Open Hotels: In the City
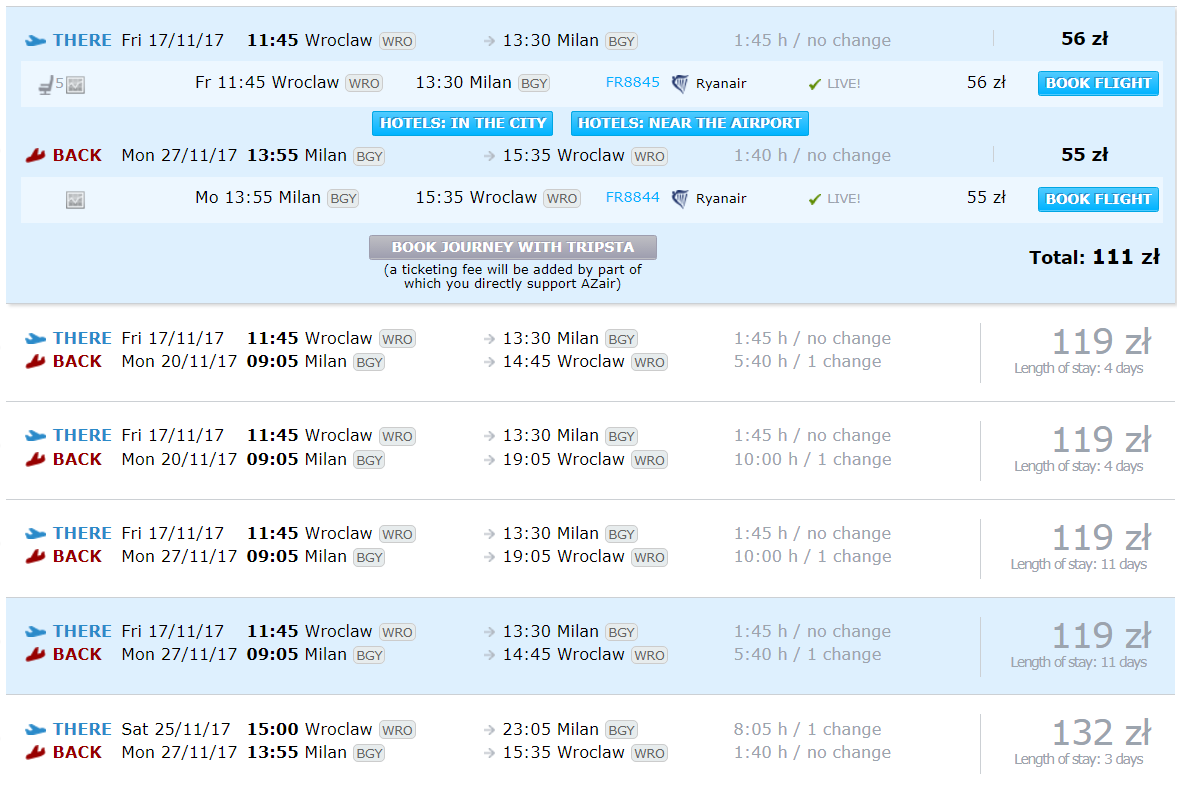The width and height of the screenshot is (1177, 785). click(x=462, y=123)
